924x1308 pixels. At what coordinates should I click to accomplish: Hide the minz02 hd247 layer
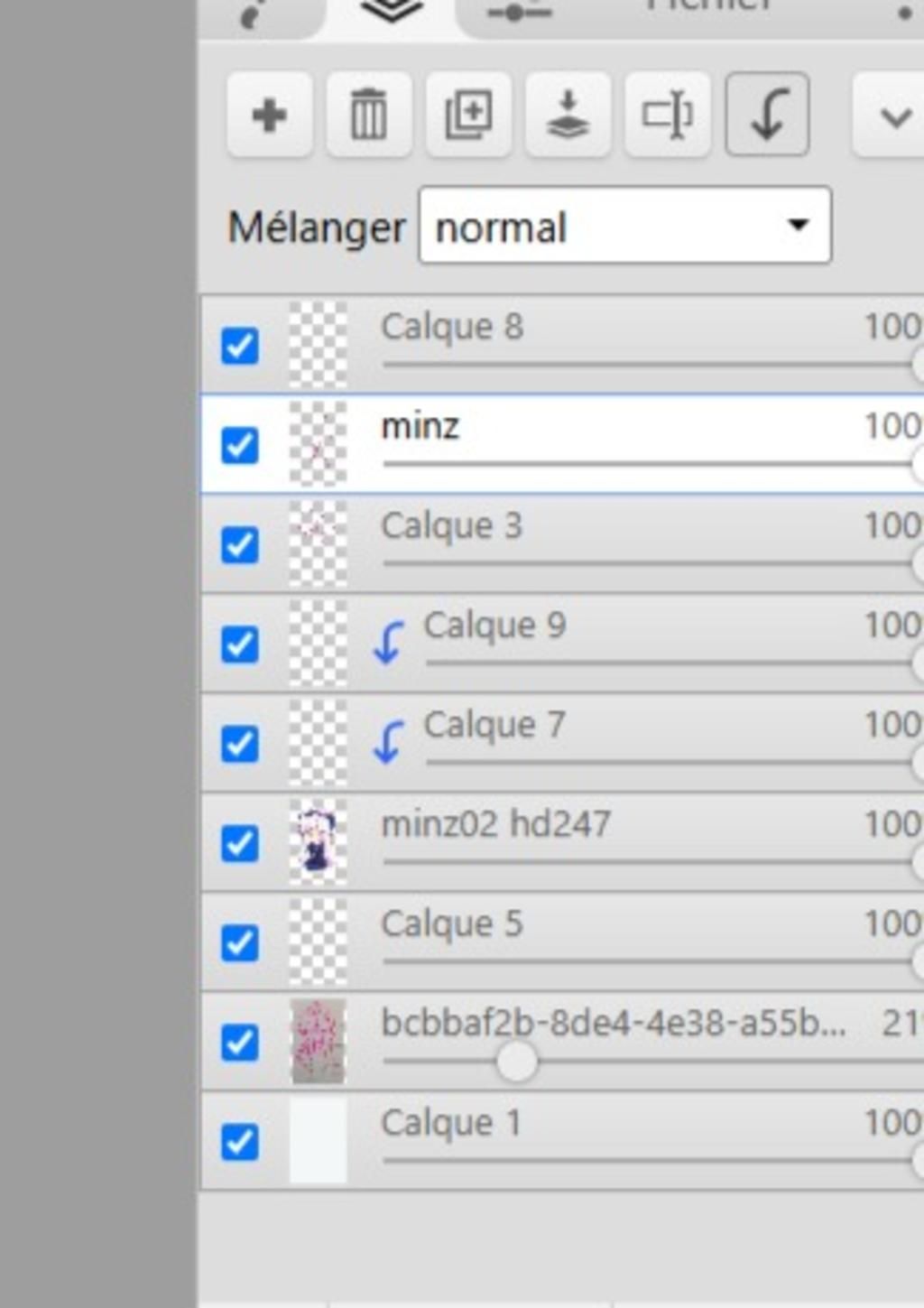240,843
